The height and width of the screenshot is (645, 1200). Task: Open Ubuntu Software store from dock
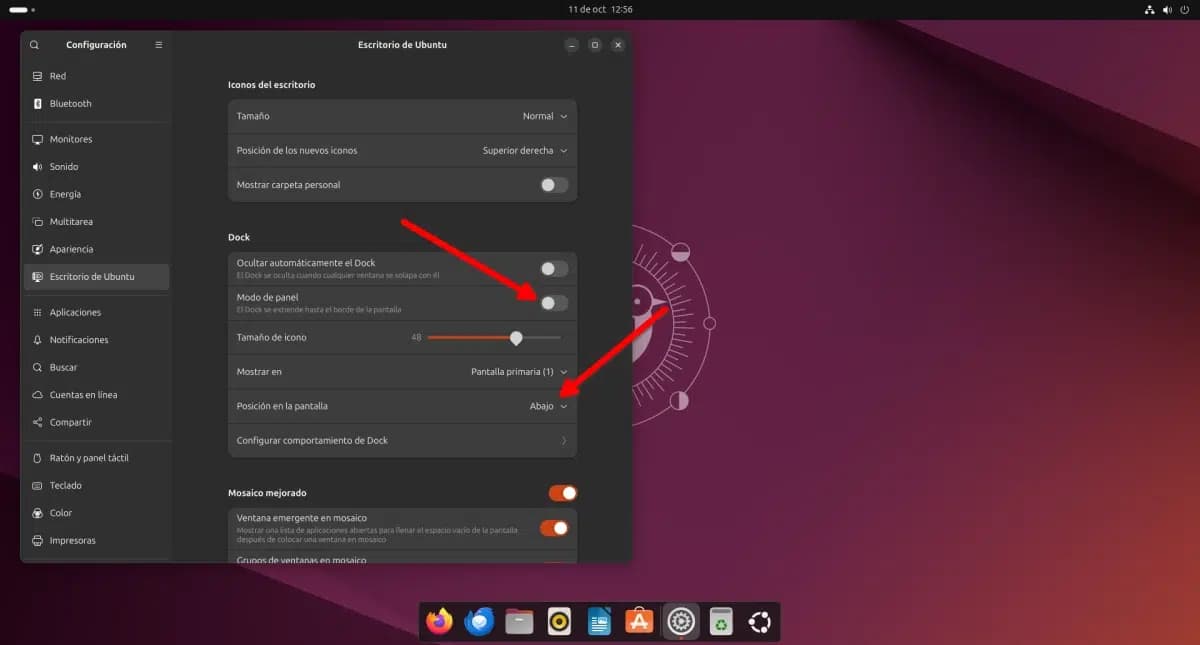click(639, 622)
